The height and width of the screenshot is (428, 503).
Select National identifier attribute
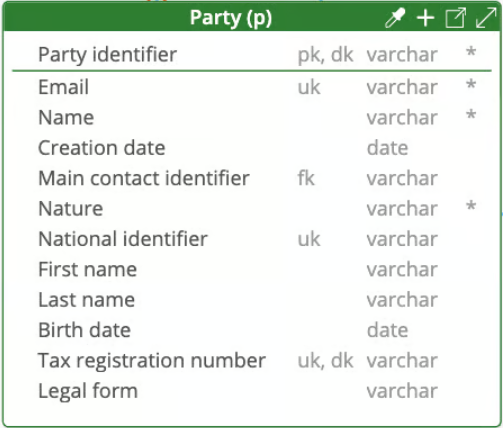252,239
